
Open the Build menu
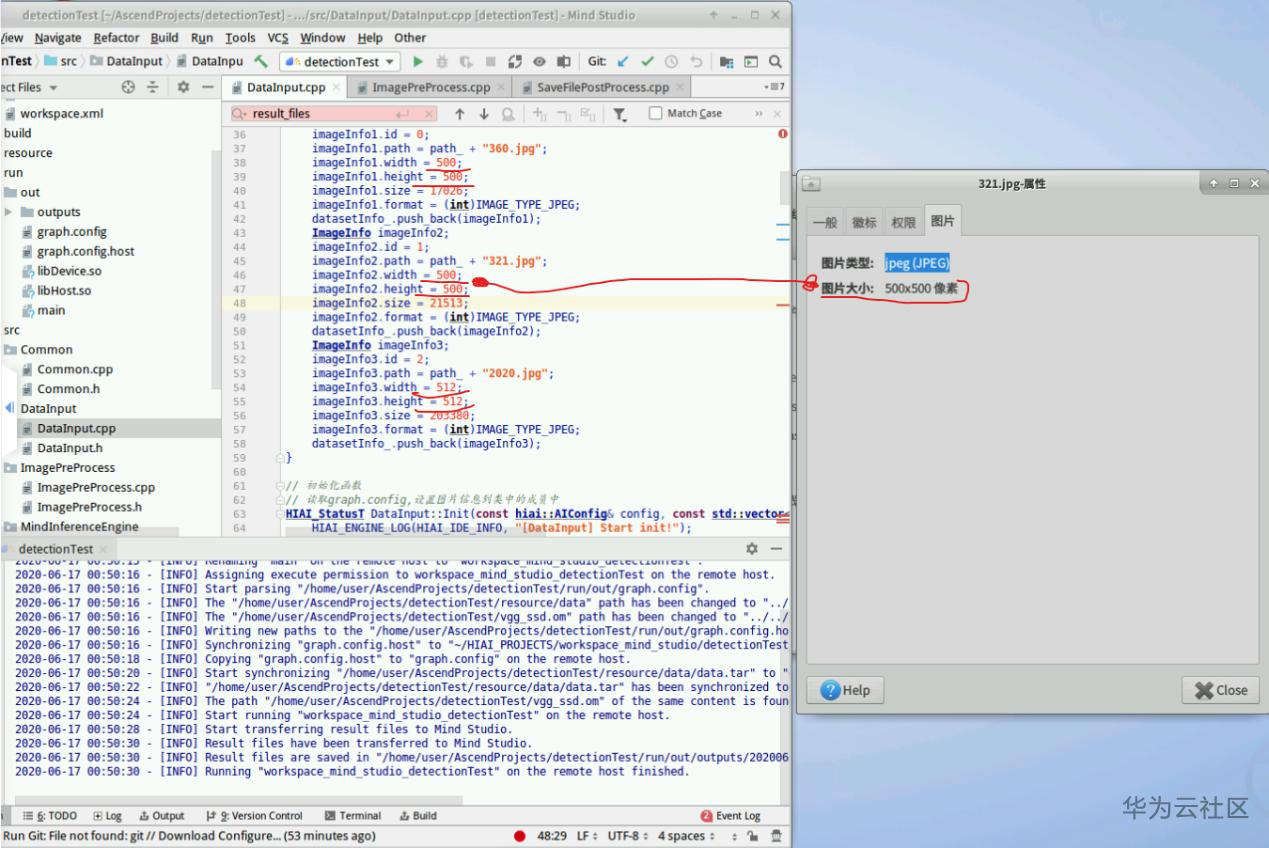click(165, 38)
